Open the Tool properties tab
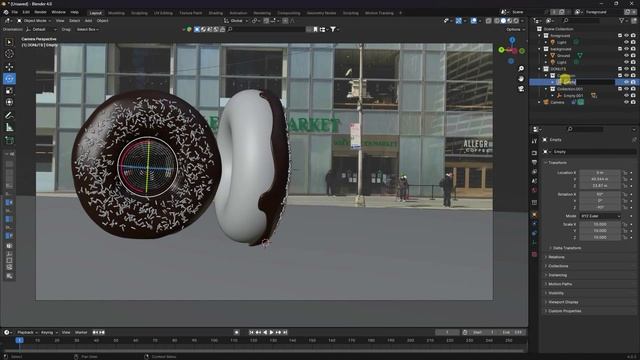Screen dimensions: 640x360 click(x=534, y=141)
